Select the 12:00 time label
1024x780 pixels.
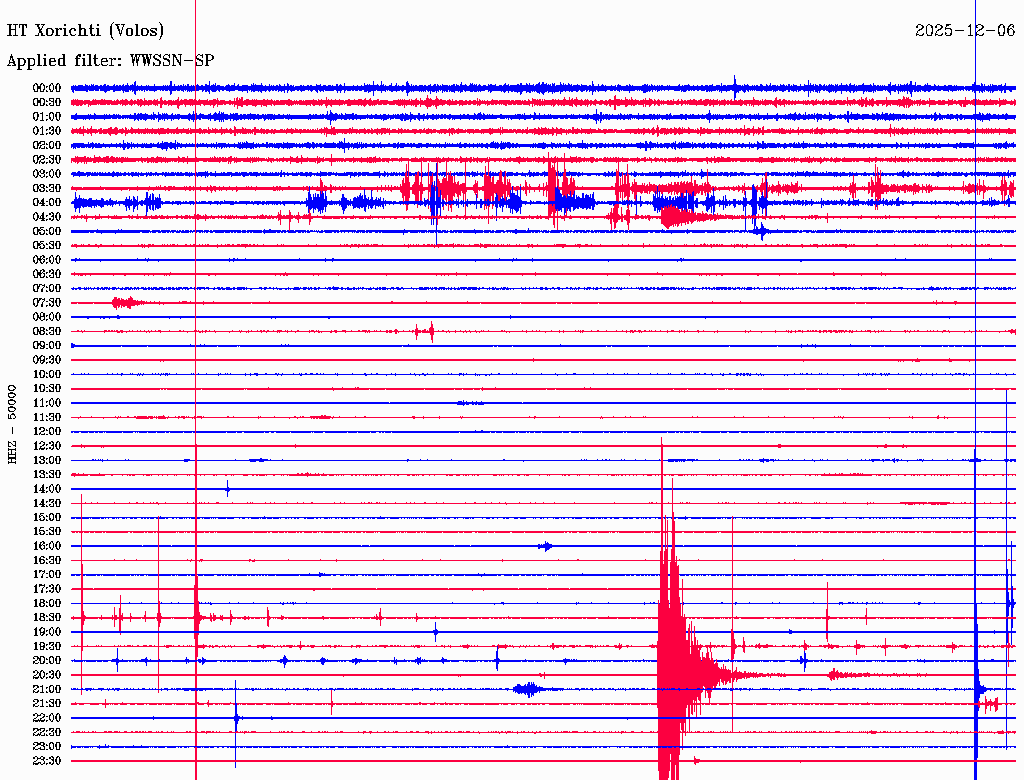tap(47, 432)
